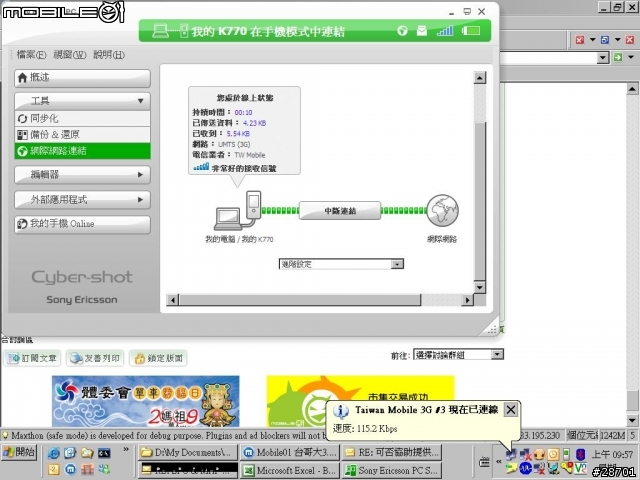
Task: Close the Taiwan Mobile 3G balloon notification
Action: click(x=511, y=409)
